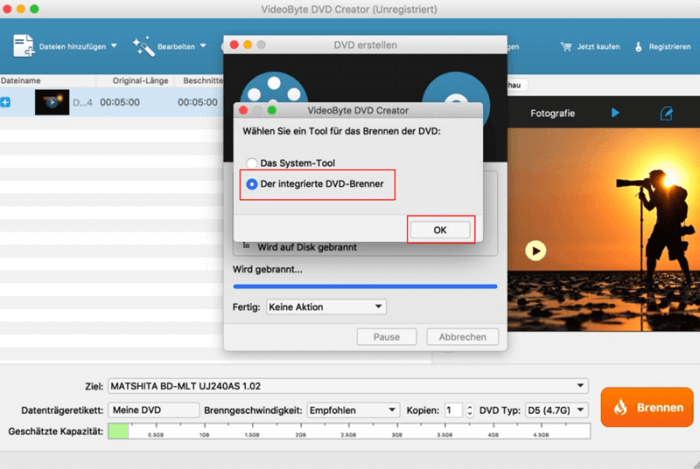Image resolution: width=700 pixels, height=469 pixels.
Task: Expand the Bearbeiten dropdown arrow
Action: pos(203,46)
